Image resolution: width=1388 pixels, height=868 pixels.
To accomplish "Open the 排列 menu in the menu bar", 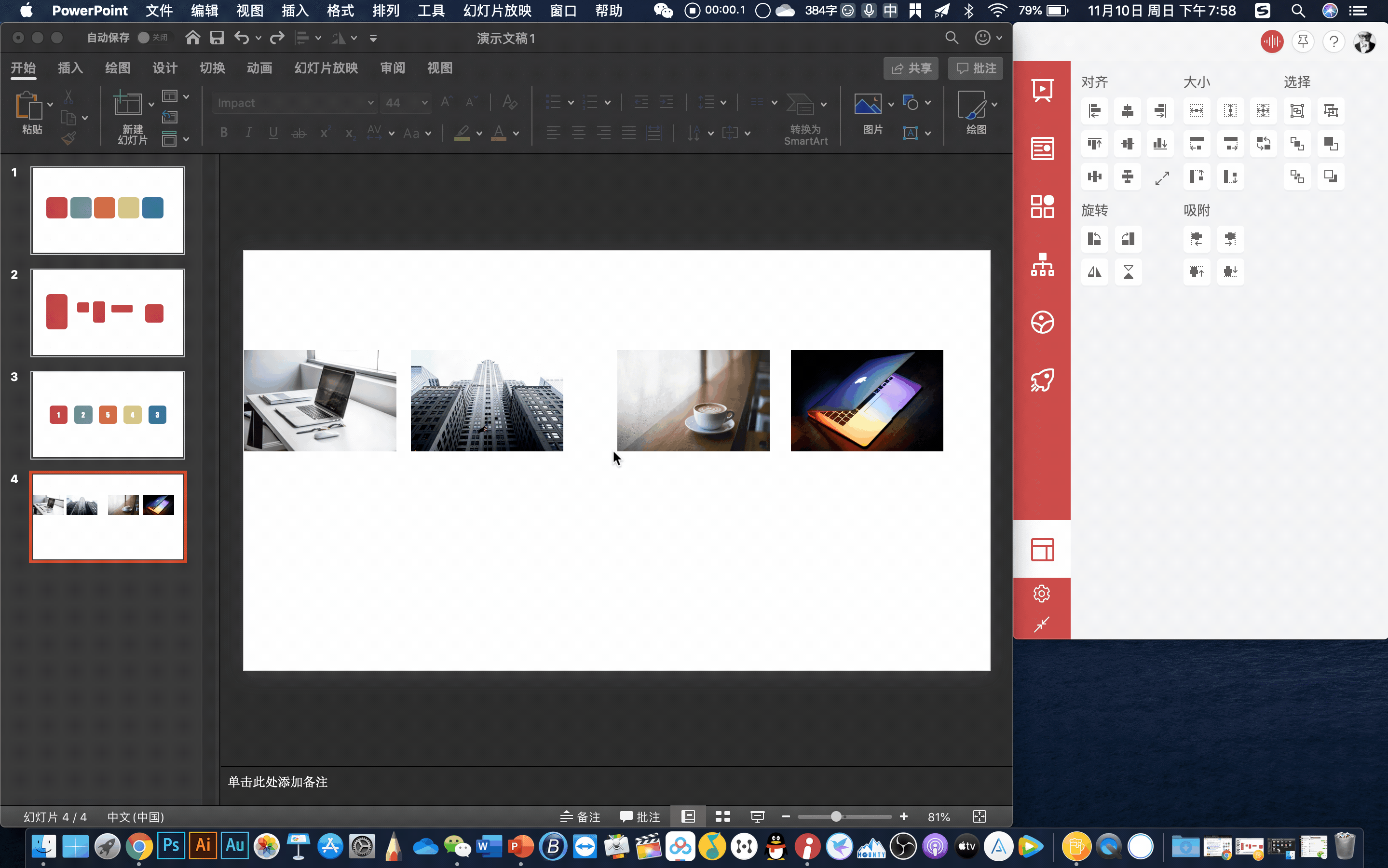I will pos(385,10).
